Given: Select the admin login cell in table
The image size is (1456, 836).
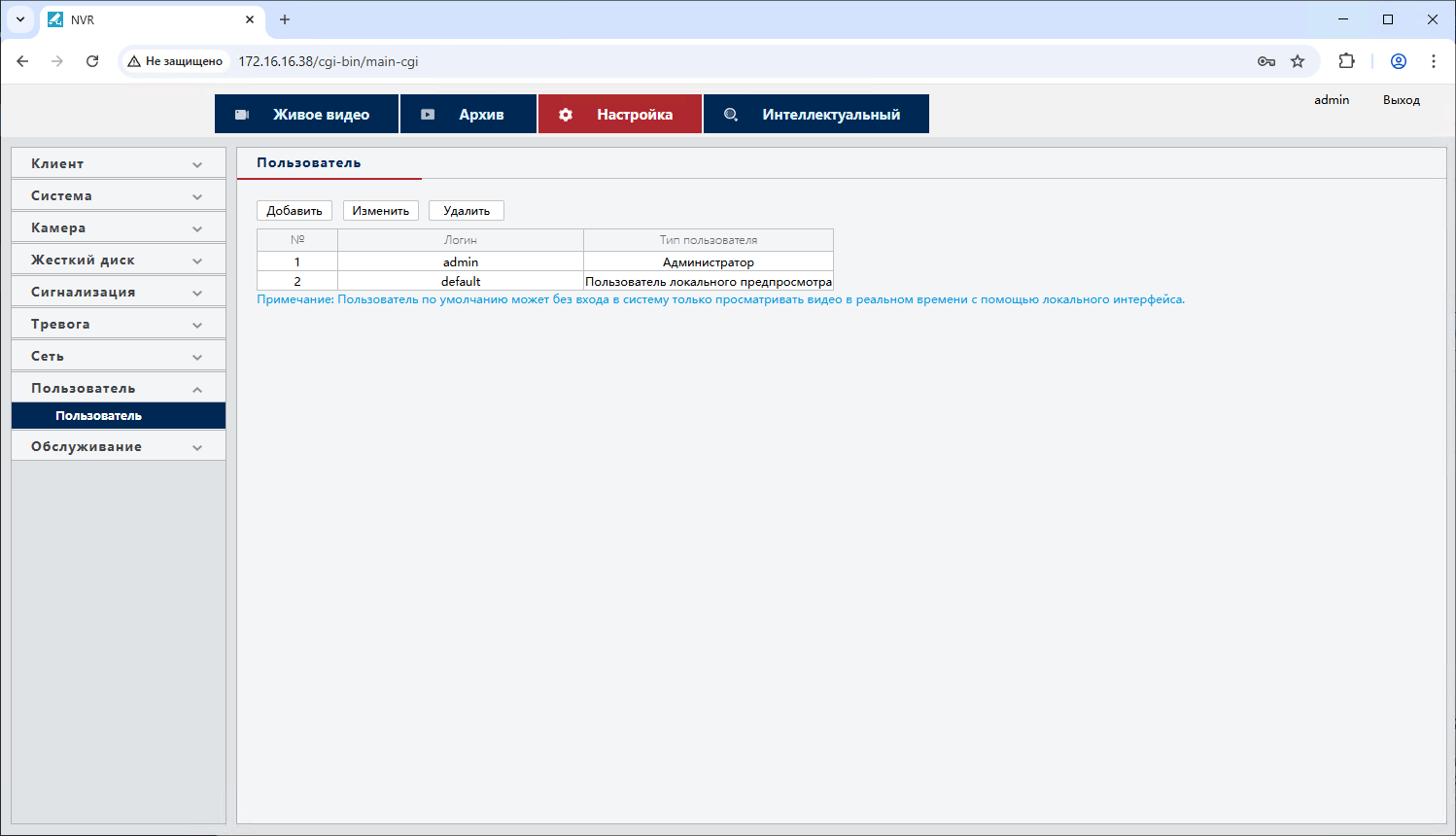Looking at the screenshot, I should coord(461,261).
